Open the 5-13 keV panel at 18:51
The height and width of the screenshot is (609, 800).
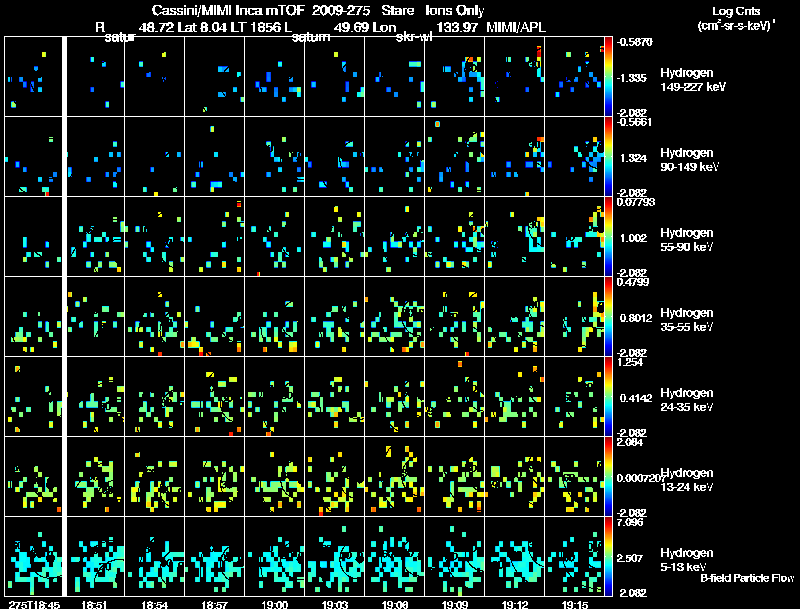pos(95,556)
